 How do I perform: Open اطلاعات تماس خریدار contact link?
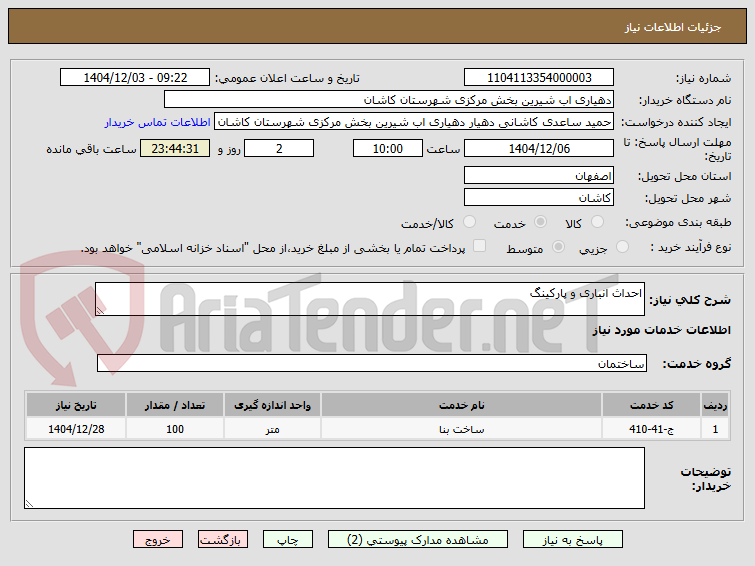pos(157,122)
